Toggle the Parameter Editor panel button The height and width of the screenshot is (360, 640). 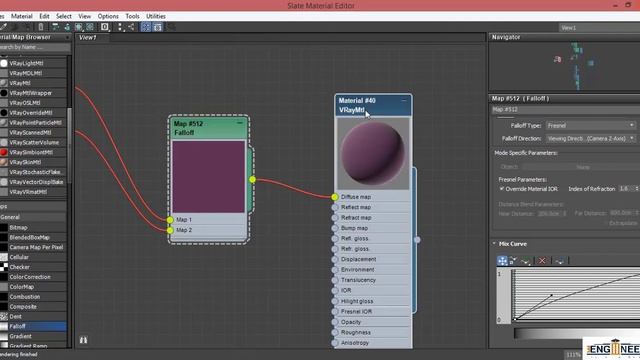(x=158, y=27)
